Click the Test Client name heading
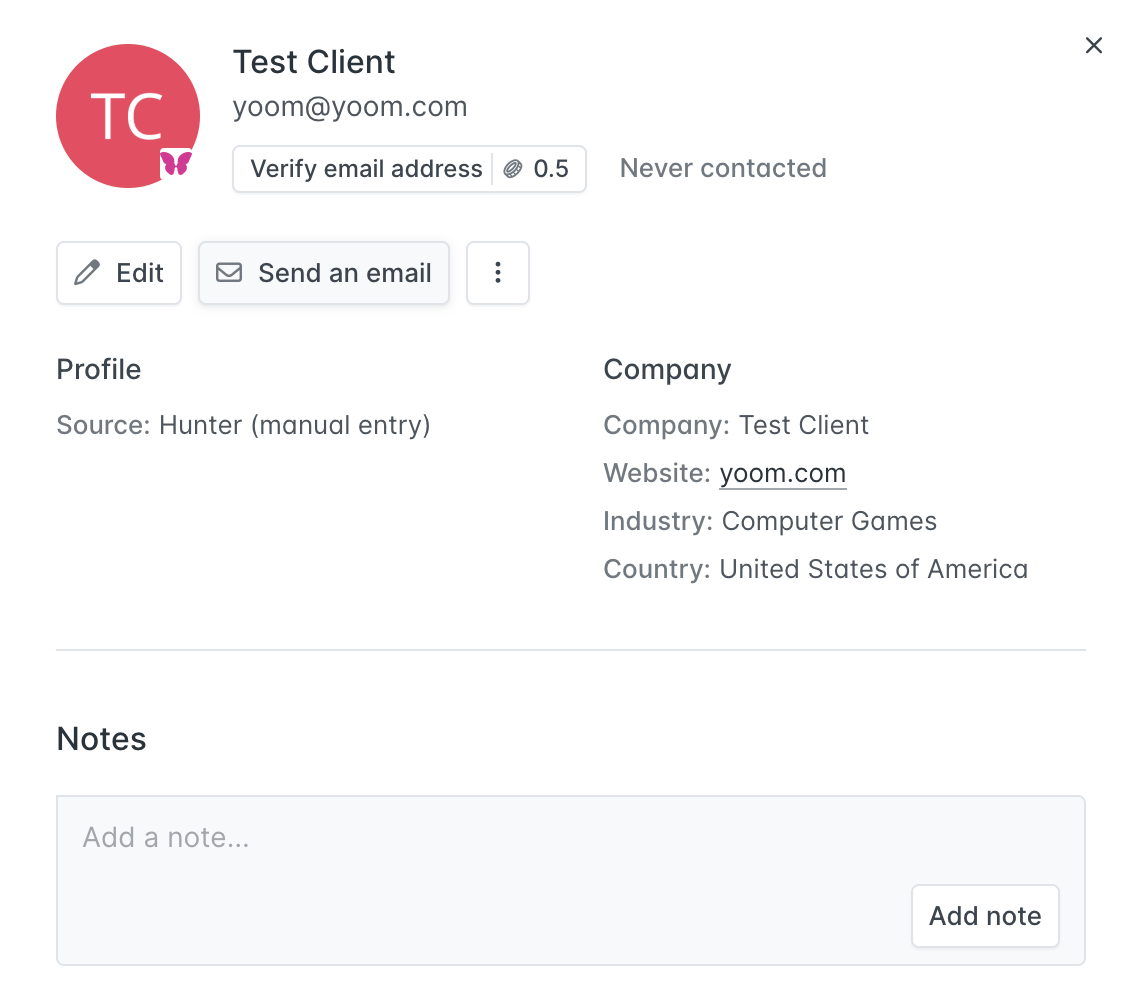1124x998 pixels. click(314, 62)
